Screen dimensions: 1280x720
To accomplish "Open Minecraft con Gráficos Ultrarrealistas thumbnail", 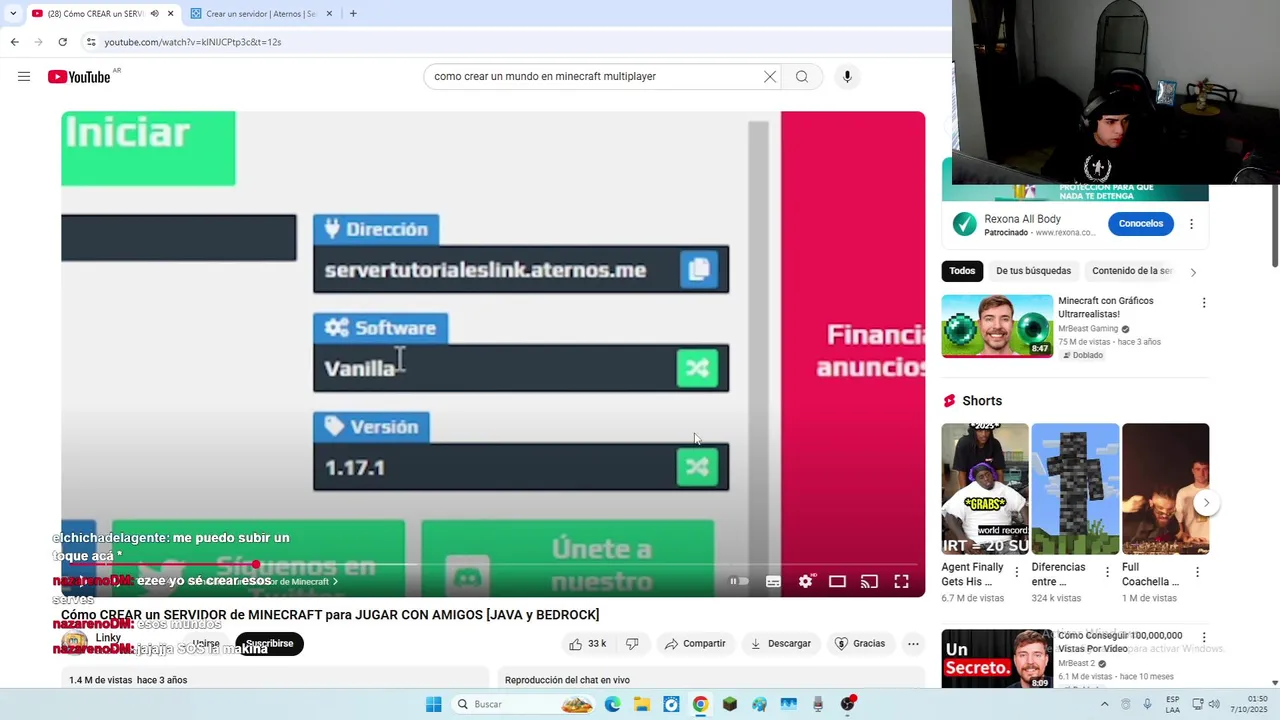I will pyautogui.click(x=997, y=326).
